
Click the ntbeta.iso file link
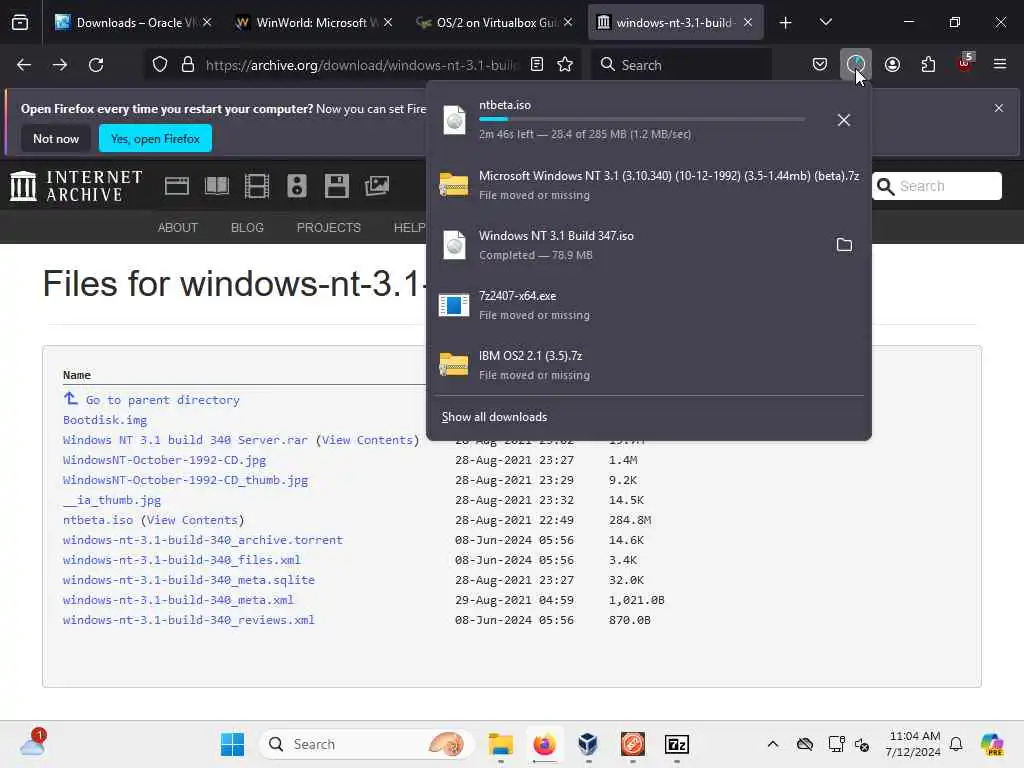point(98,520)
